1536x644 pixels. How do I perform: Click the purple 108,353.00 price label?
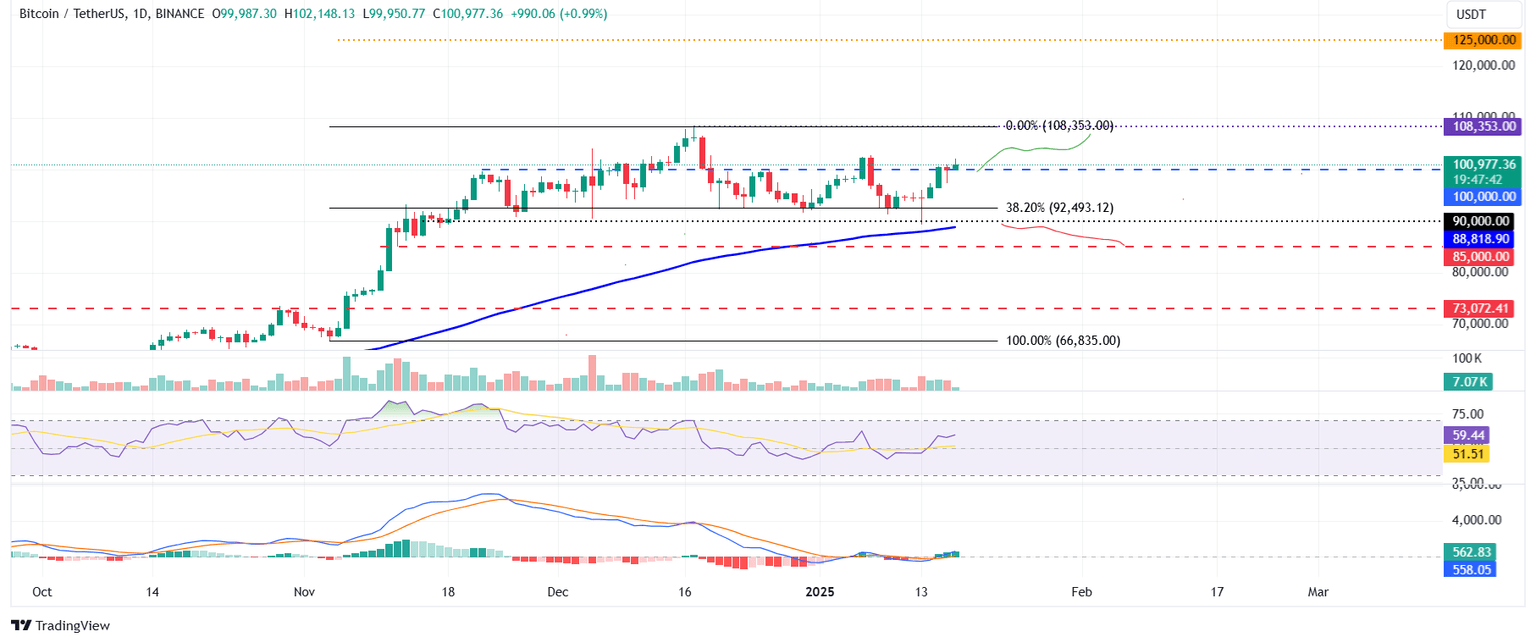1482,127
